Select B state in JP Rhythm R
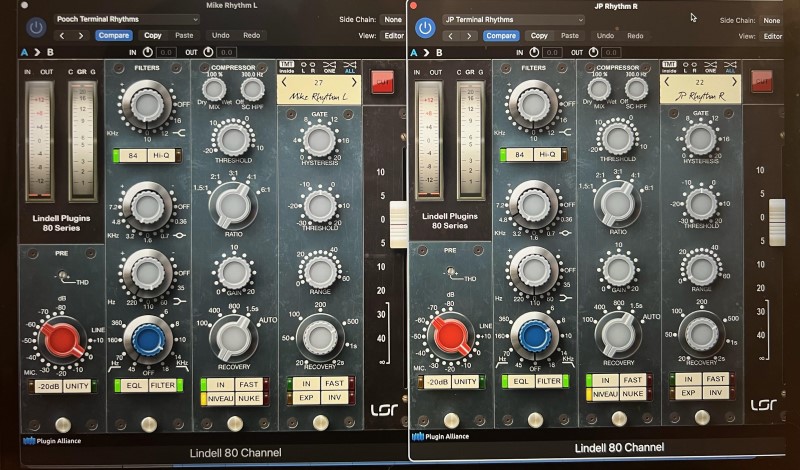The width and height of the screenshot is (800, 470). coord(439,53)
